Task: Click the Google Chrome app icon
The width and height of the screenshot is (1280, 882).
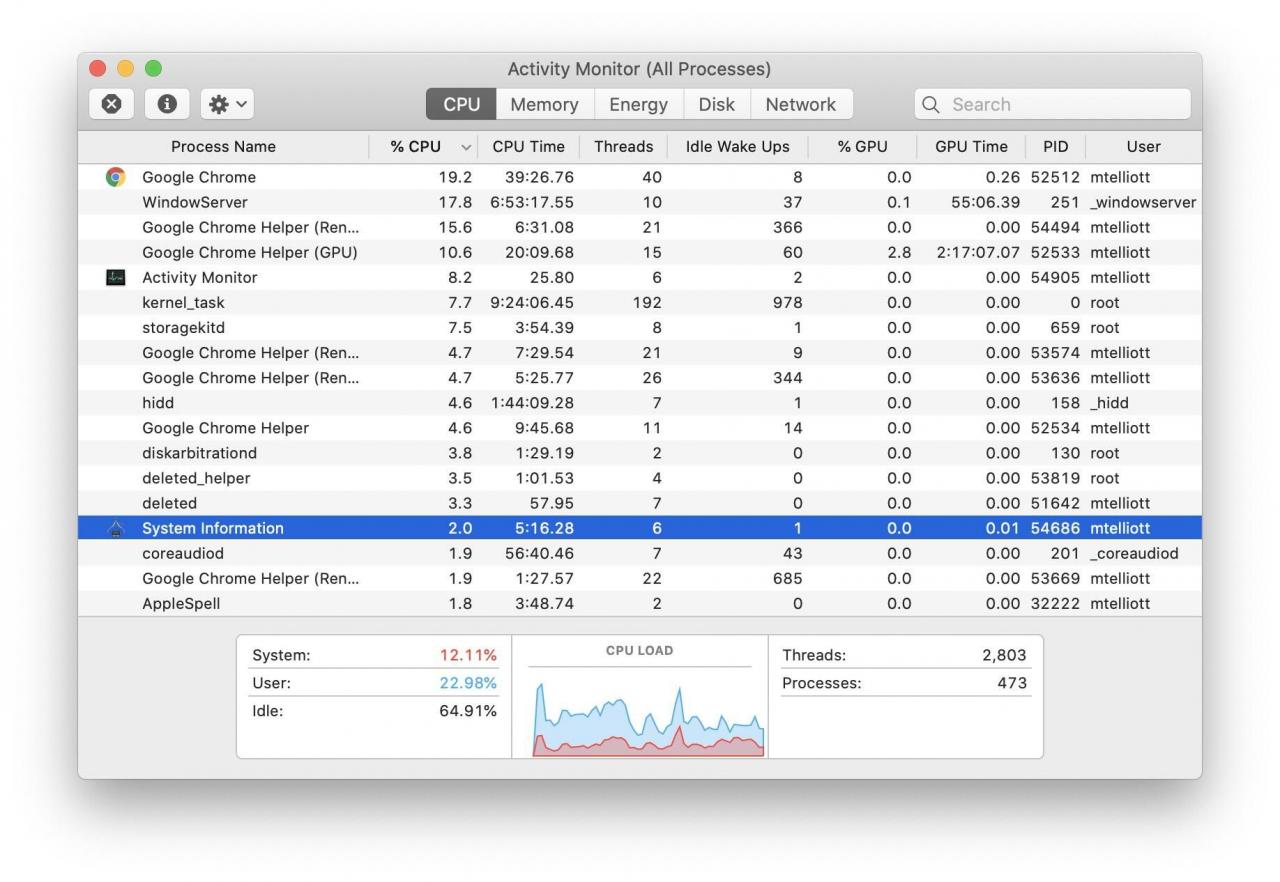Action: (x=116, y=177)
